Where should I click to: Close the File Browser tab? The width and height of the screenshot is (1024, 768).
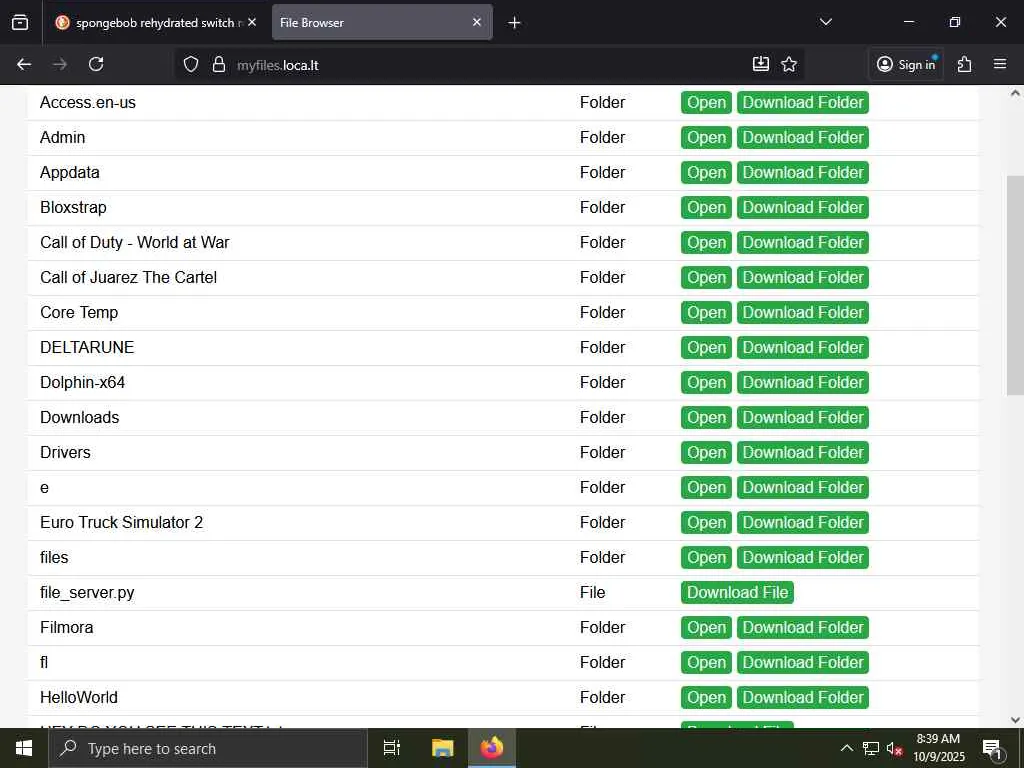(477, 22)
